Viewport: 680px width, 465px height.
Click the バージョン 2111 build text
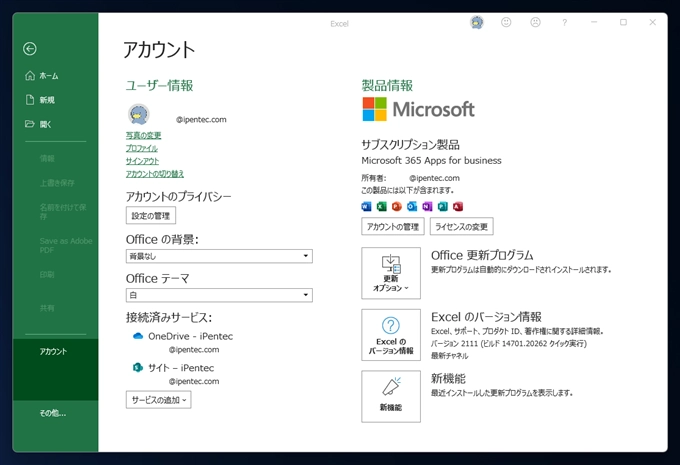coord(509,344)
